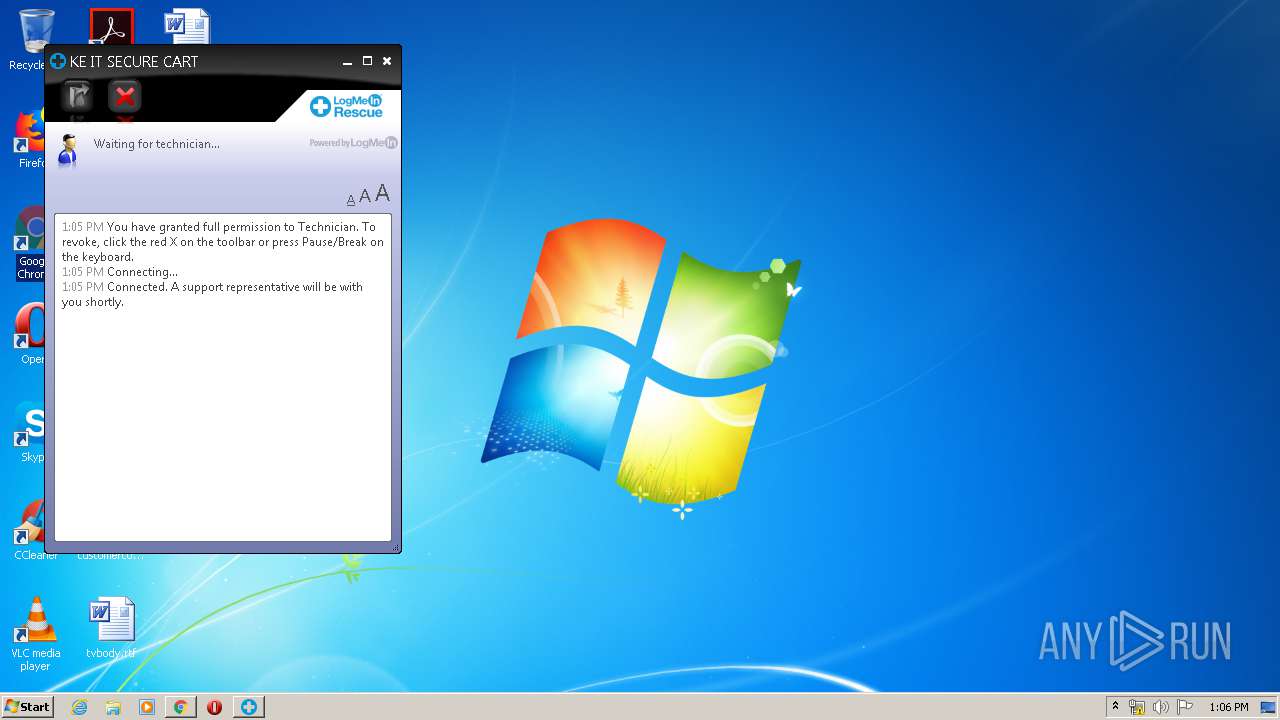
Task: Click the LogMeIn Rescue logo
Action: (347, 106)
